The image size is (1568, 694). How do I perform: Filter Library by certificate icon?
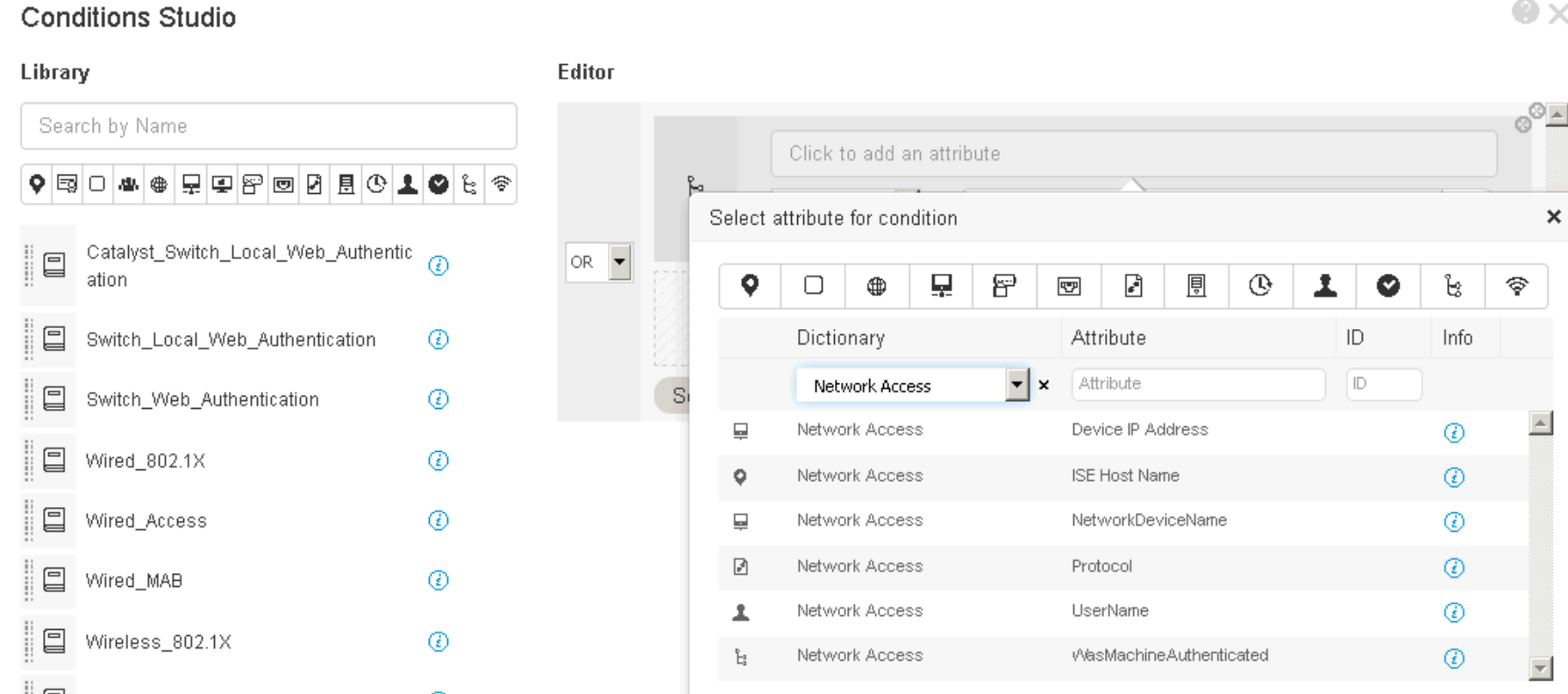[x=68, y=184]
